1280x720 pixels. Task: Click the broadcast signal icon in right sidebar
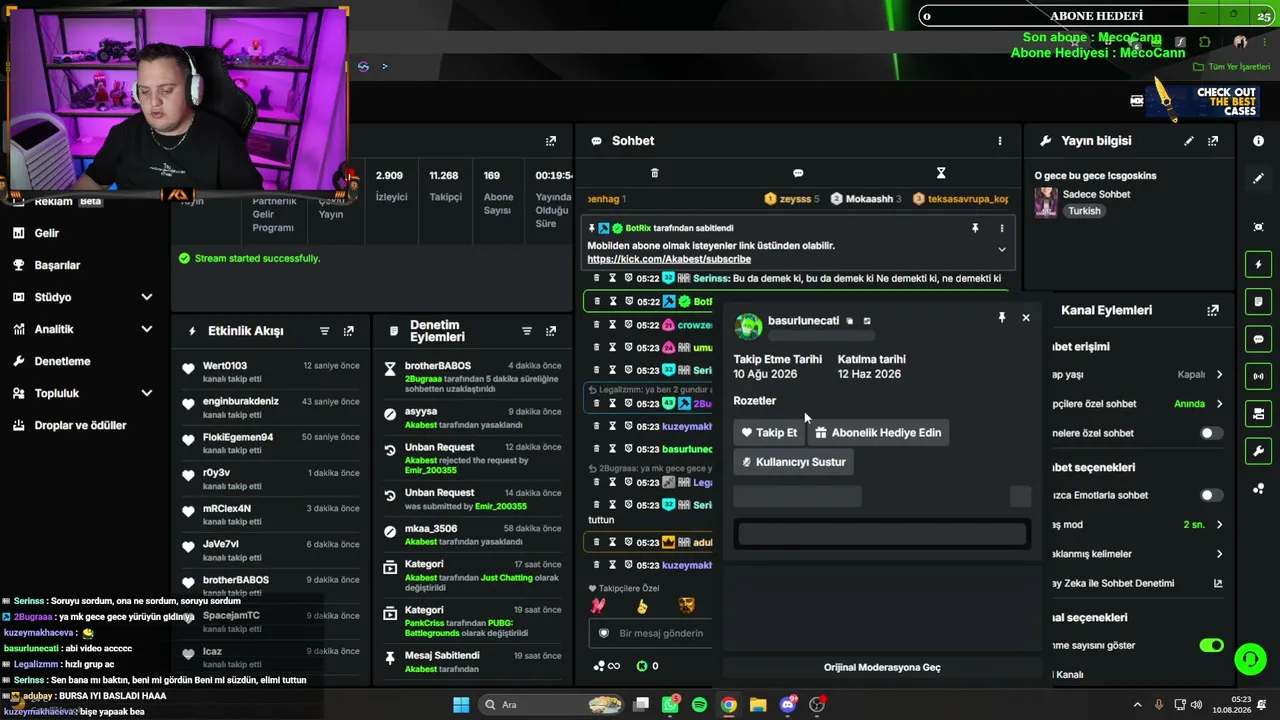tap(1259, 376)
